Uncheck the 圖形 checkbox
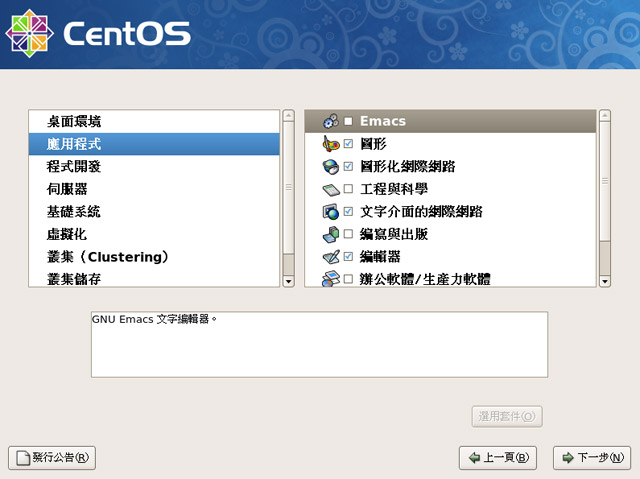640x479 pixels. (x=348, y=144)
